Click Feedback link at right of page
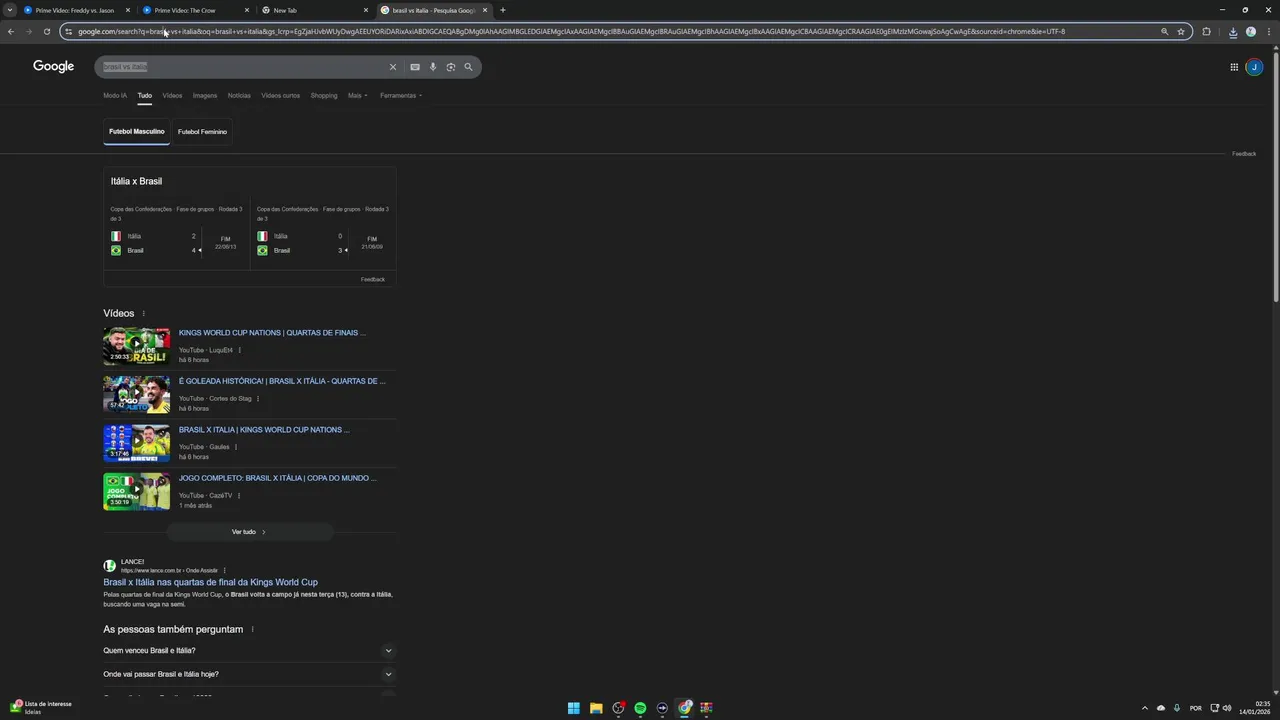The width and height of the screenshot is (1280, 720). tap(1244, 154)
